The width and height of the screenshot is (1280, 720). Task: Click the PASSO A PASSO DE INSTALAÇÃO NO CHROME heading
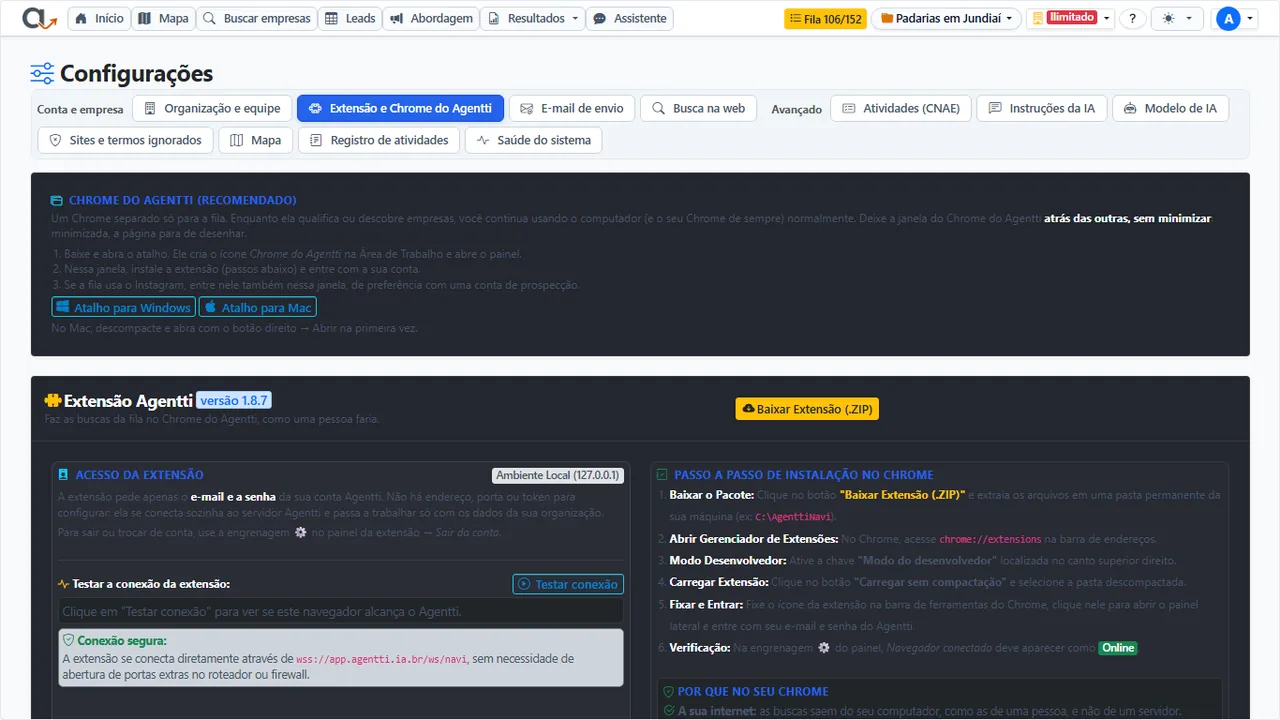coord(804,475)
